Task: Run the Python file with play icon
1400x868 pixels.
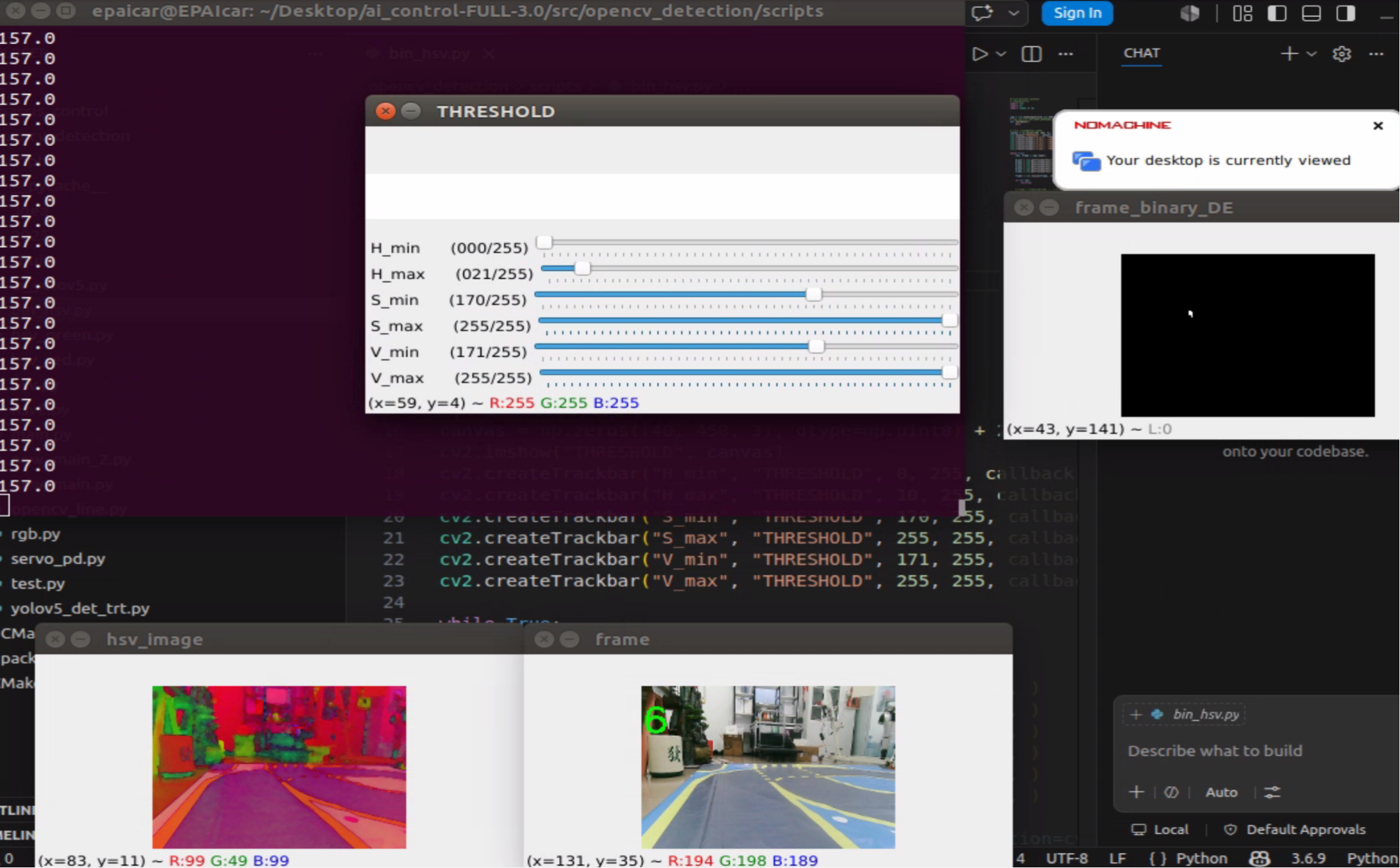Action: pos(980,54)
